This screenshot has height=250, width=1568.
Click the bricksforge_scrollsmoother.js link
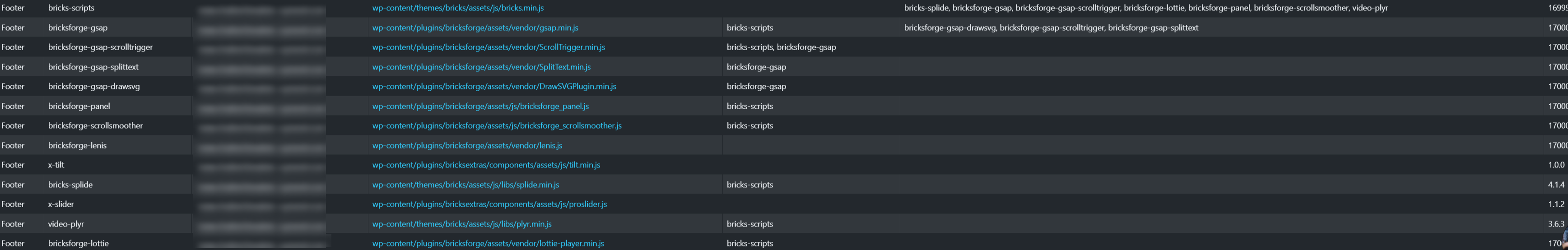pyautogui.click(x=497, y=125)
